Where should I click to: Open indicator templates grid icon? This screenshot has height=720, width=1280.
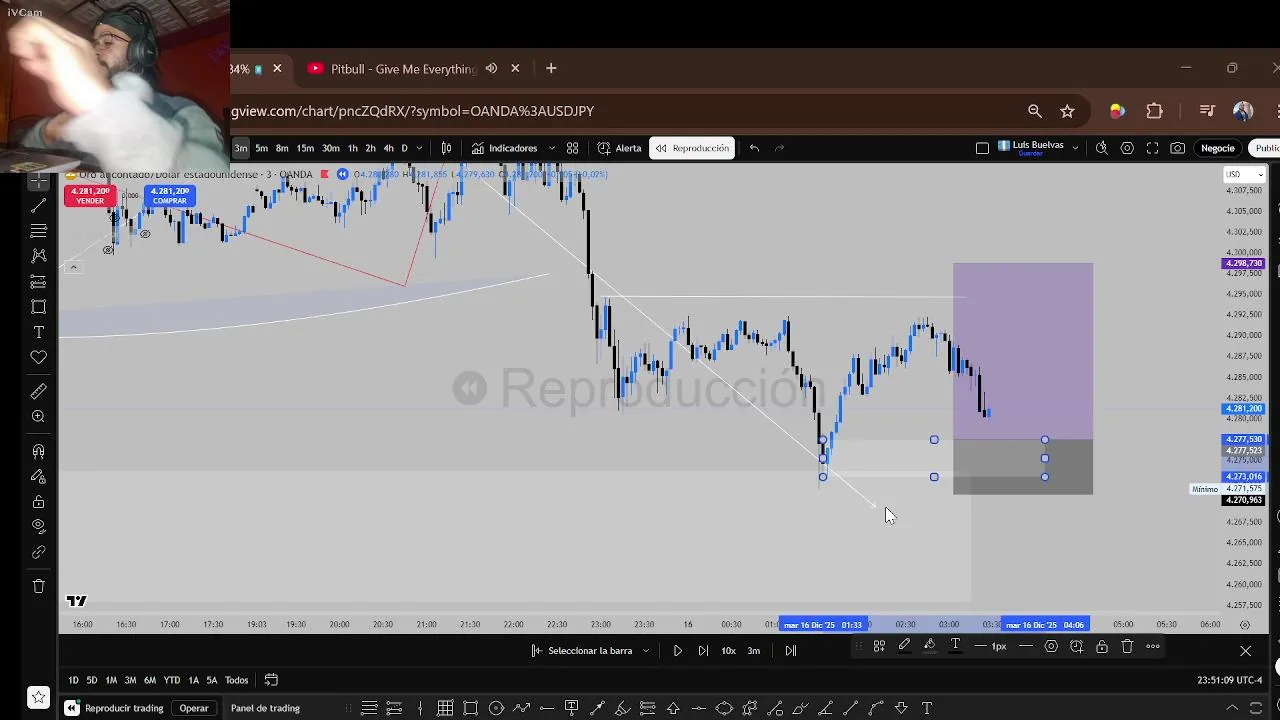coord(572,148)
